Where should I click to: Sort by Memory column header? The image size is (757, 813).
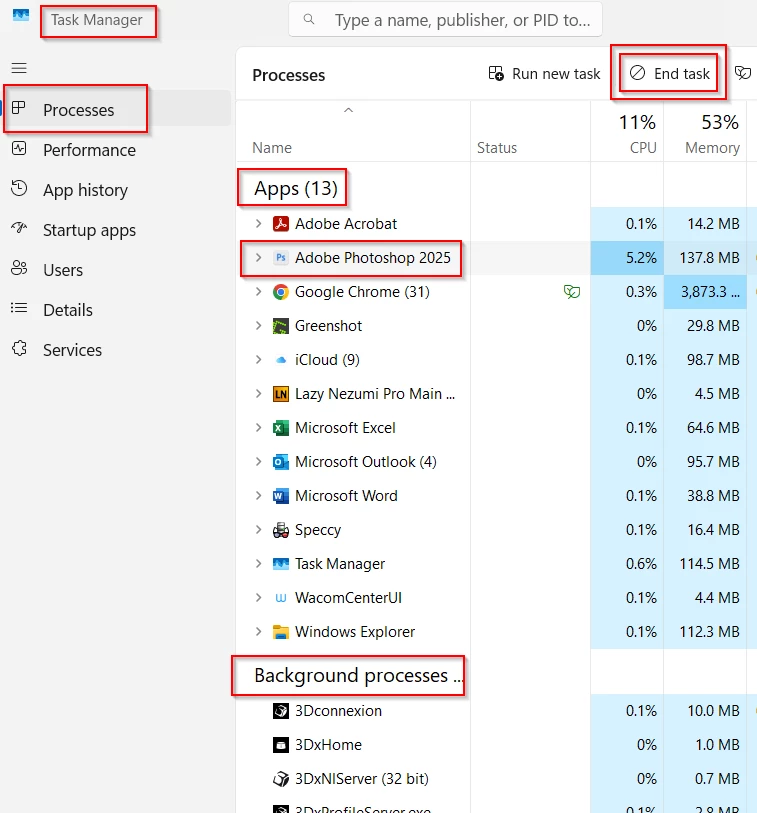click(705, 133)
